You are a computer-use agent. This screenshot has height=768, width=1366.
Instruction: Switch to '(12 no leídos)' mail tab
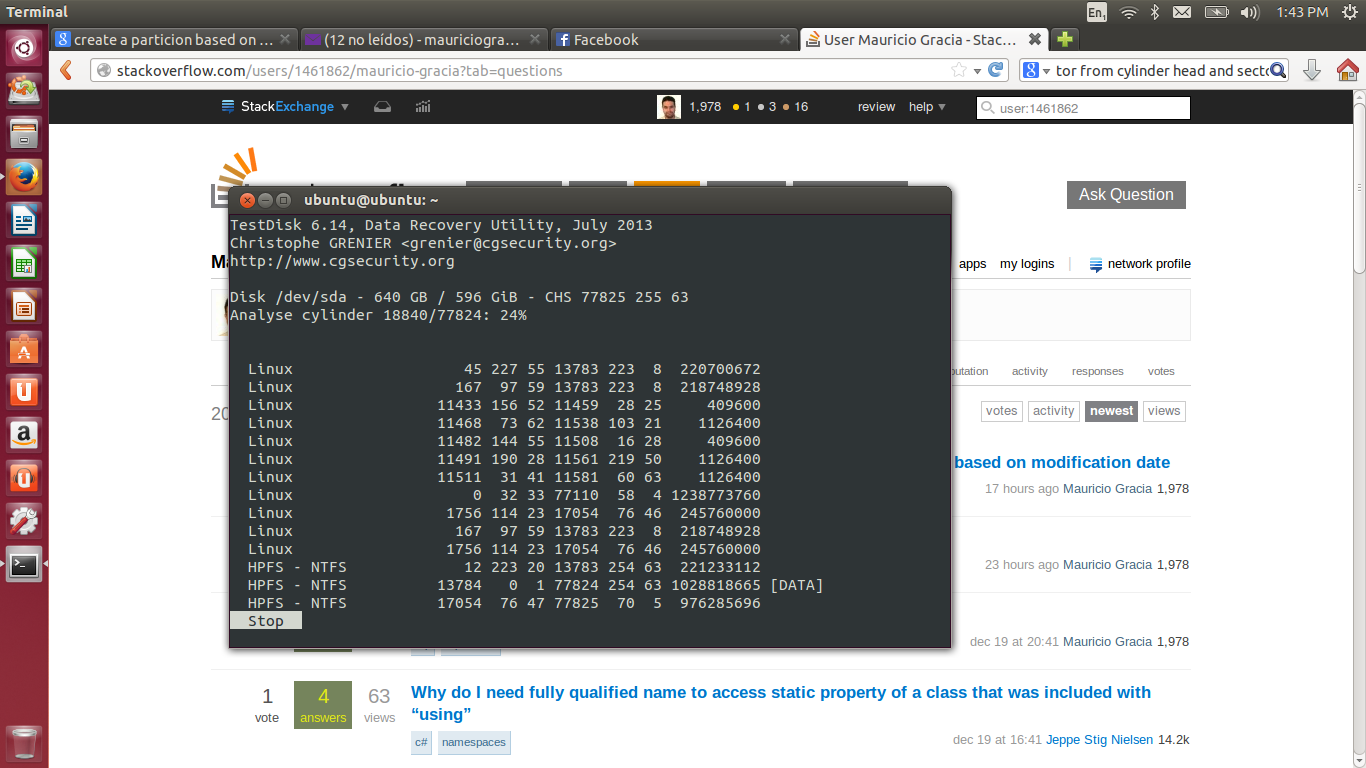424,39
